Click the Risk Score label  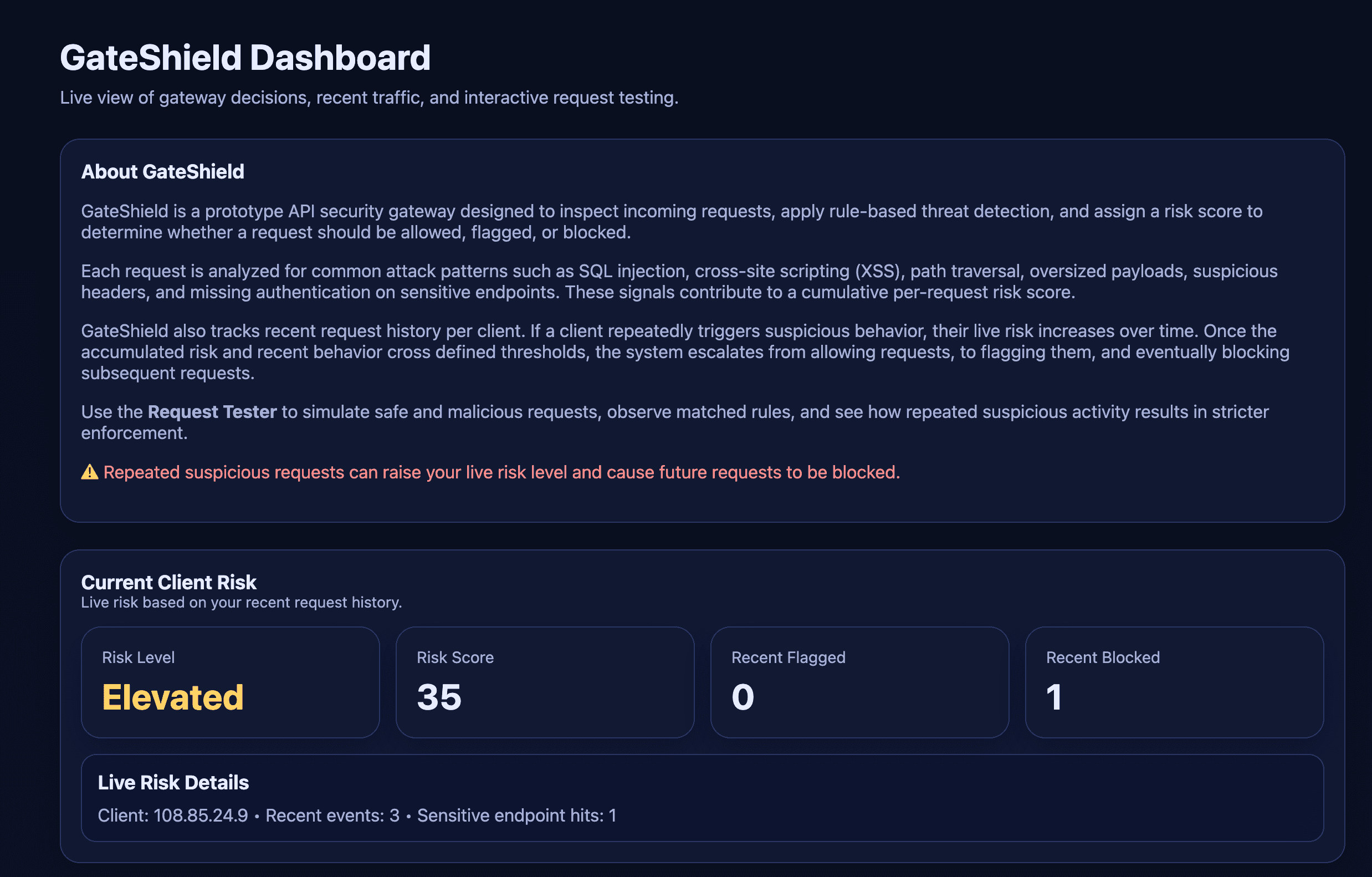(455, 657)
